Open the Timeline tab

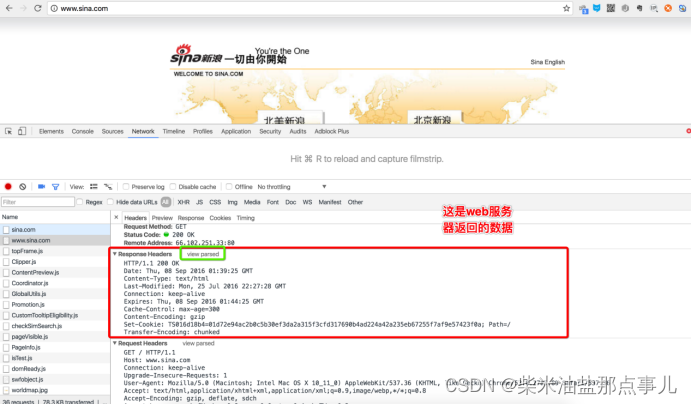174,131
